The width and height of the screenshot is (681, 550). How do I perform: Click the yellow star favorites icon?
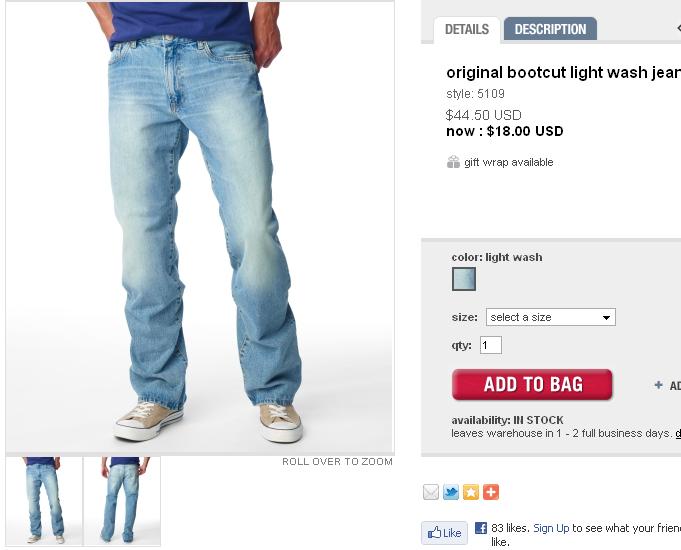471,492
